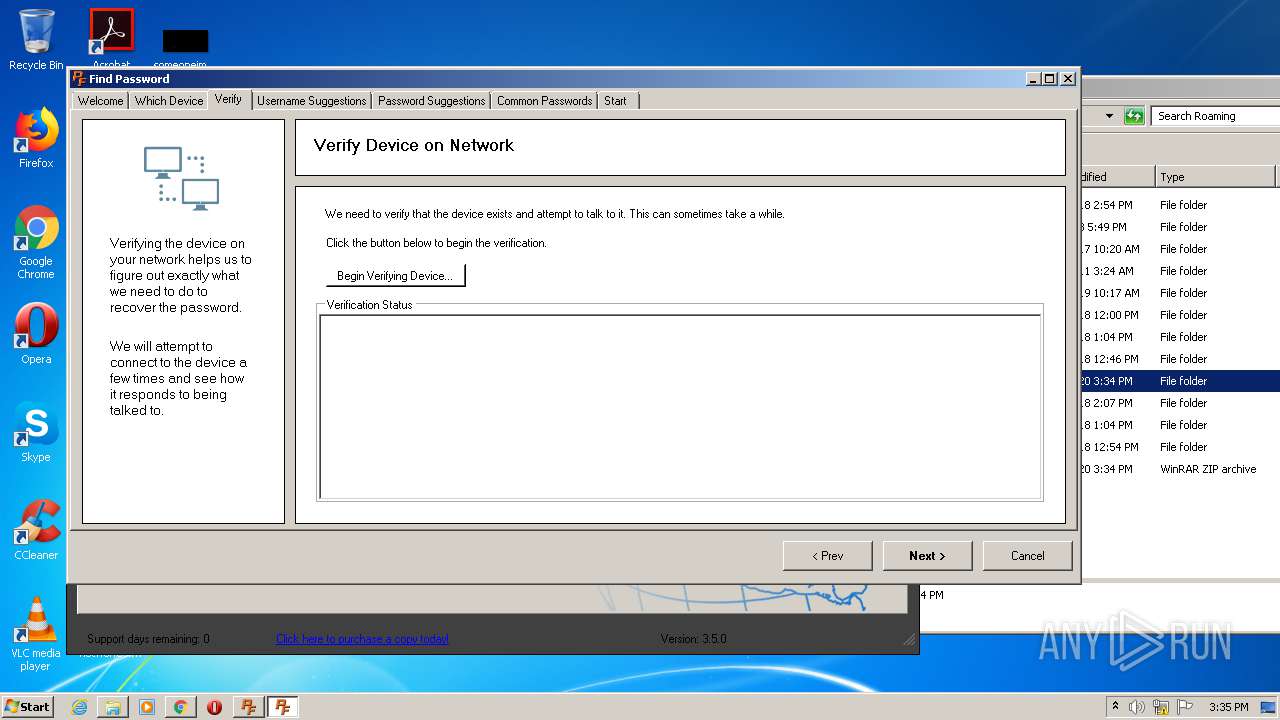Viewport: 1280px width, 720px height.
Task: Open Chrome from the taskbar
Action: pos(181,707)
